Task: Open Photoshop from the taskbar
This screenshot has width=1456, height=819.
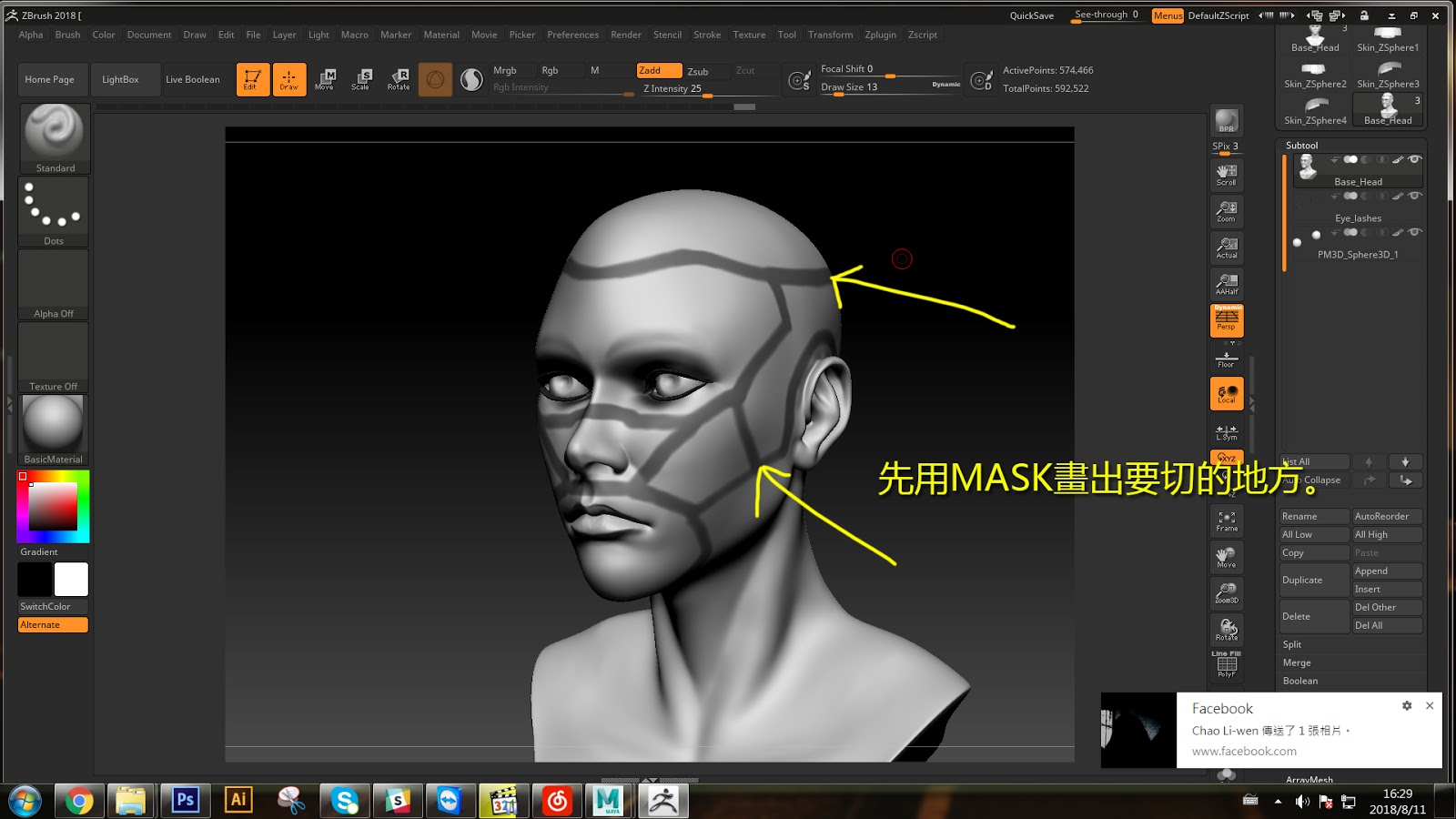Action: pyautogui.click(x=186, y=800)
